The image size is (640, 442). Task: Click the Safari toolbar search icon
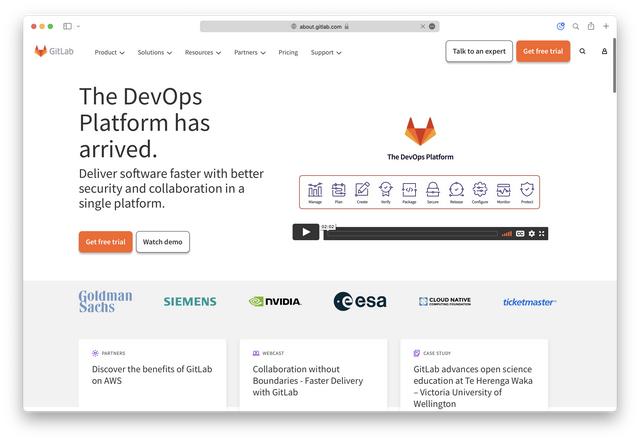(x=576, y=27)
